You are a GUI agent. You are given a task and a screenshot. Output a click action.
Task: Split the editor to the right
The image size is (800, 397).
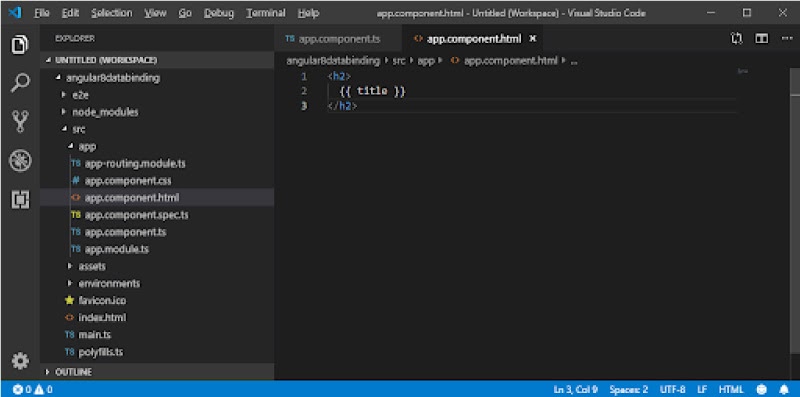[761, 39]
